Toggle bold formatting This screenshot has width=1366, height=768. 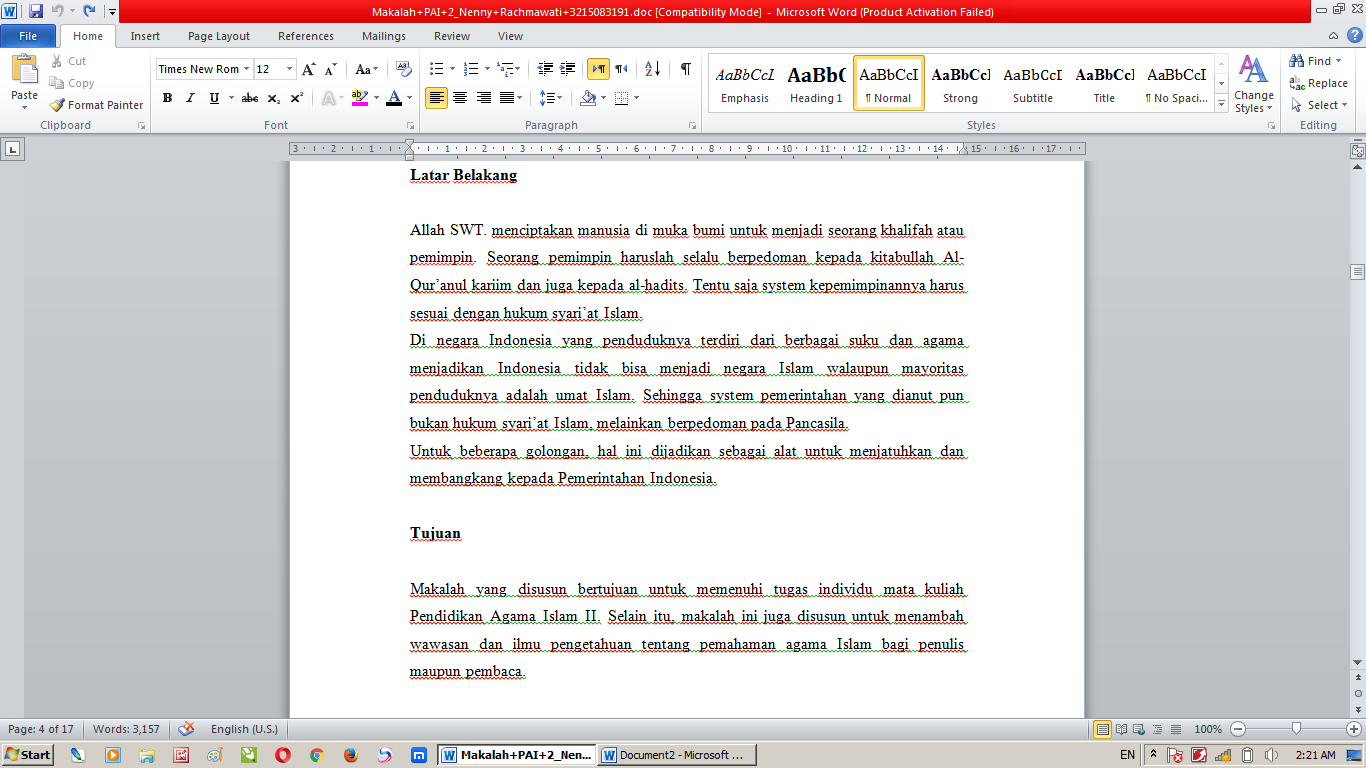[167, 98]
